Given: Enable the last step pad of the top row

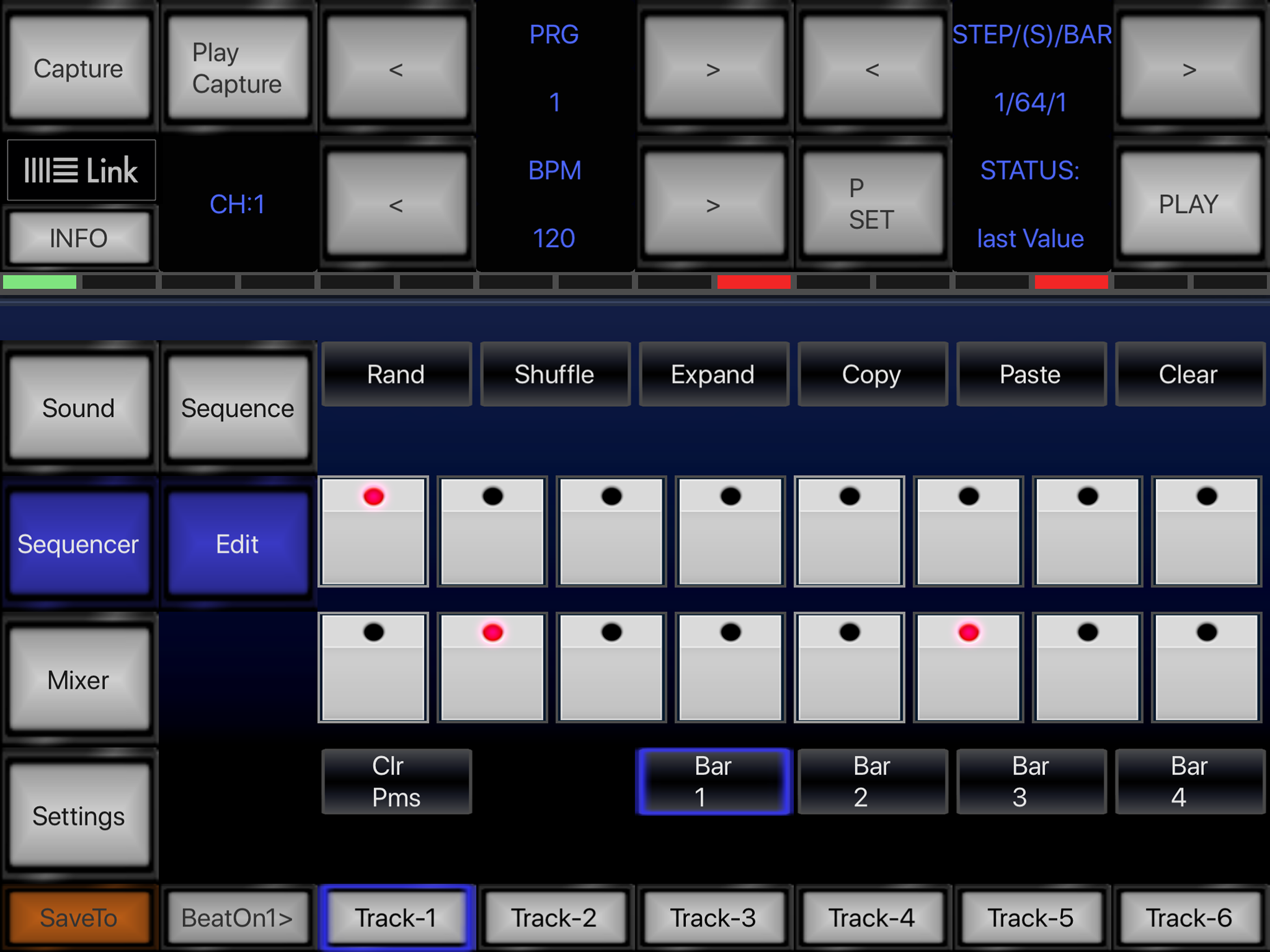Looking at the screenshot, I should 1206,532.
